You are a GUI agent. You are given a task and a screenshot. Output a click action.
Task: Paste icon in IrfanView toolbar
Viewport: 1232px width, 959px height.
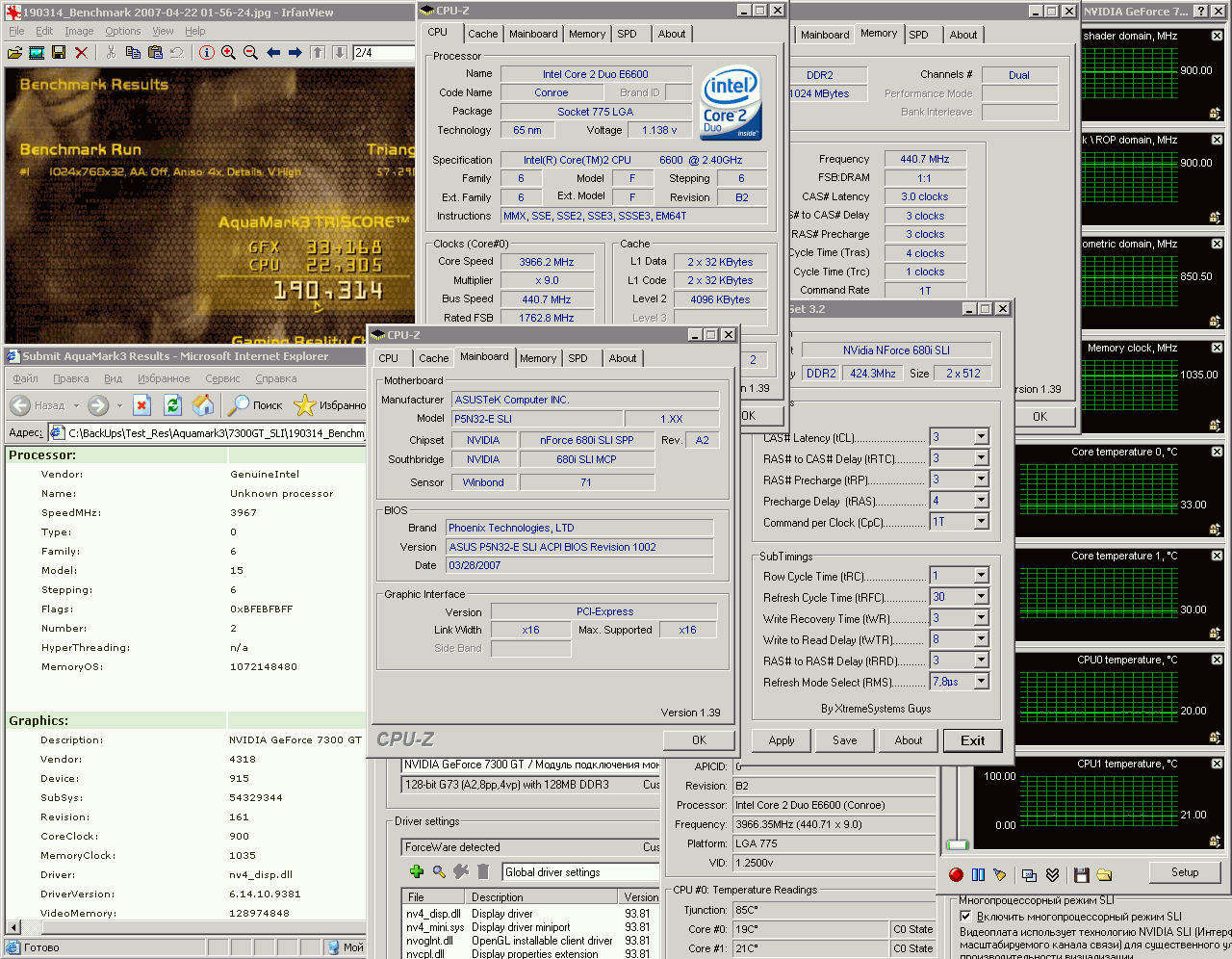155,53
